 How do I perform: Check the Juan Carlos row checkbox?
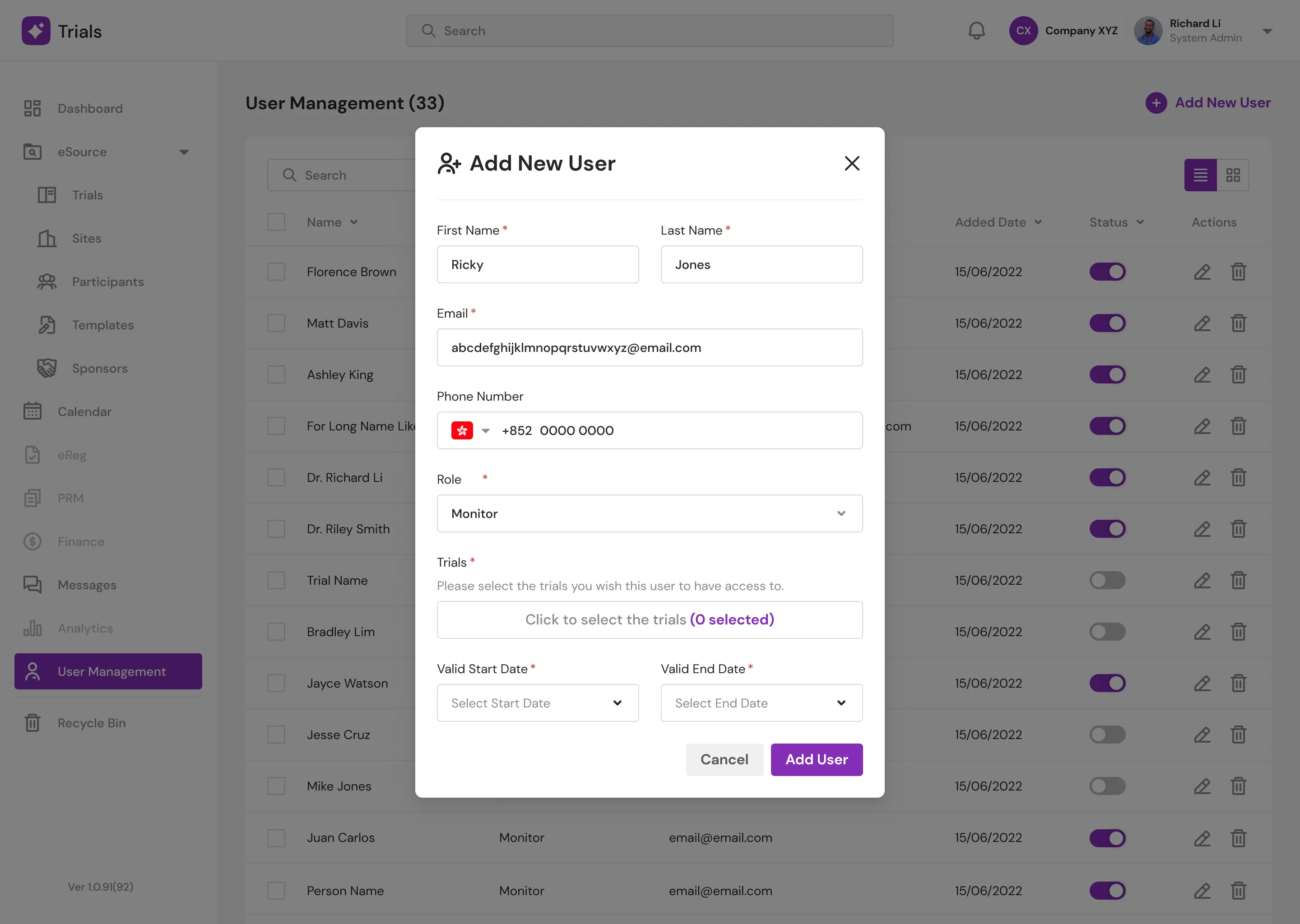[x=276, y=838]
